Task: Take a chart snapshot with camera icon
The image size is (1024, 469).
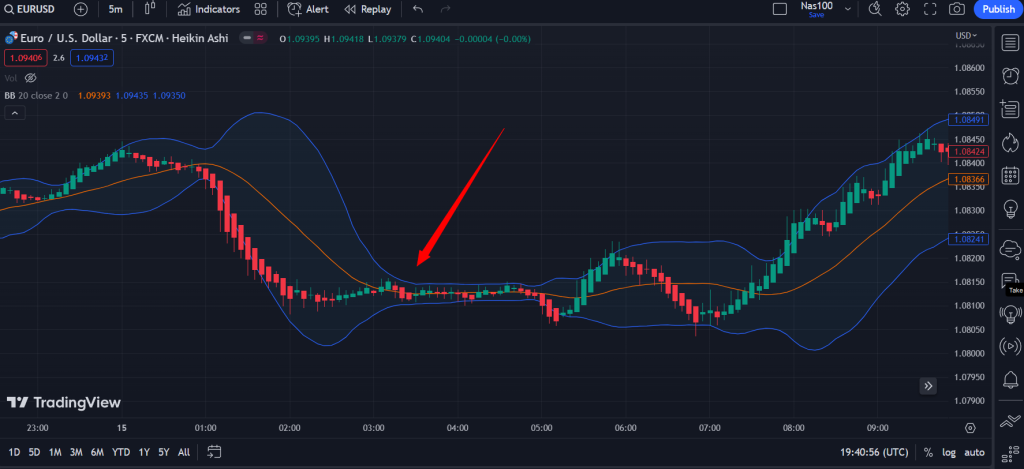Action: tap(956, 9)
